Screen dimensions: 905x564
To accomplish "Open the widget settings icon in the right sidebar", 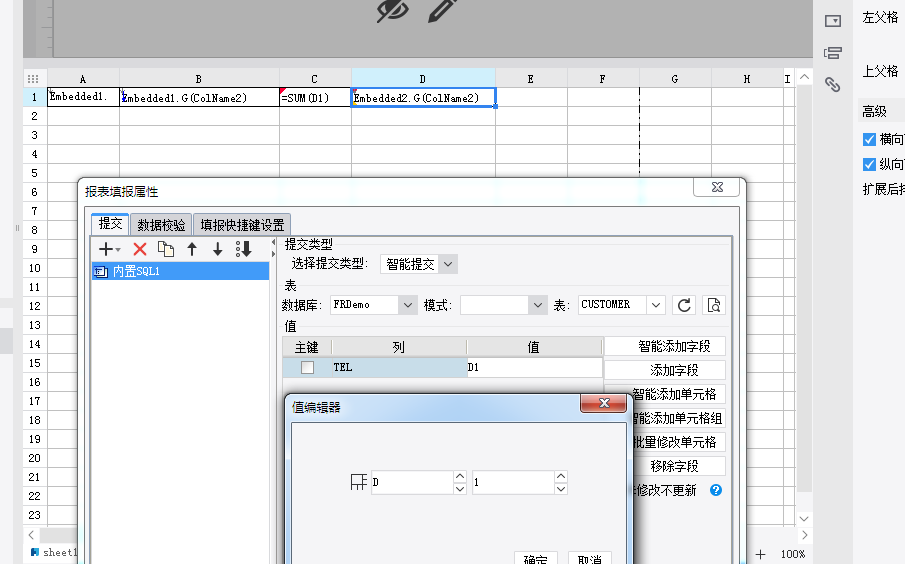I will click(832, 53).
